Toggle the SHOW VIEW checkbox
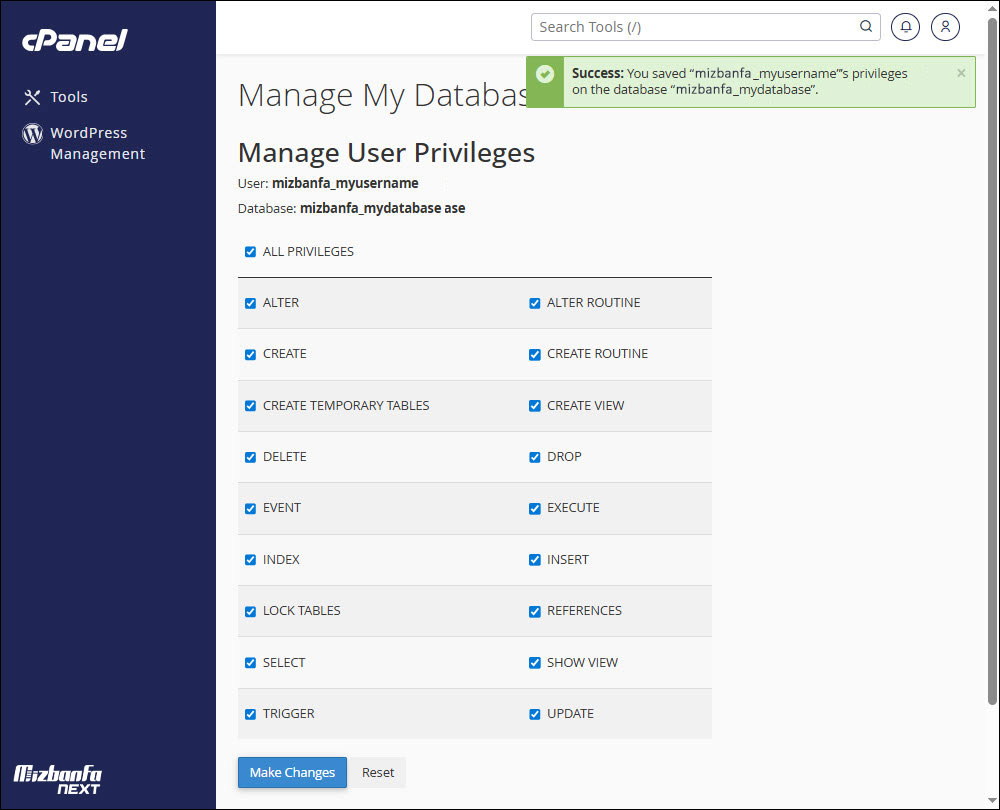1000x810 pixels. tap(534, 663)
